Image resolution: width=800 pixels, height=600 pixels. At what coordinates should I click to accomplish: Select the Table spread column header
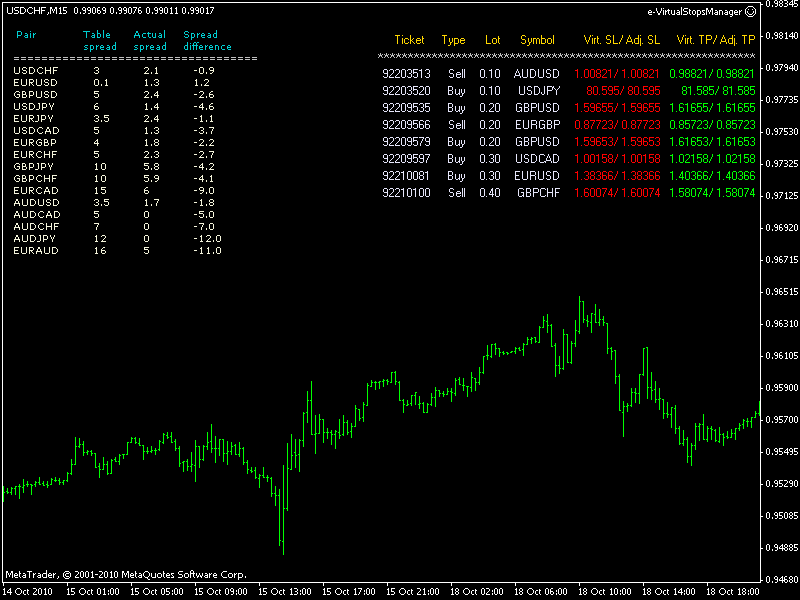coord(99,40)
